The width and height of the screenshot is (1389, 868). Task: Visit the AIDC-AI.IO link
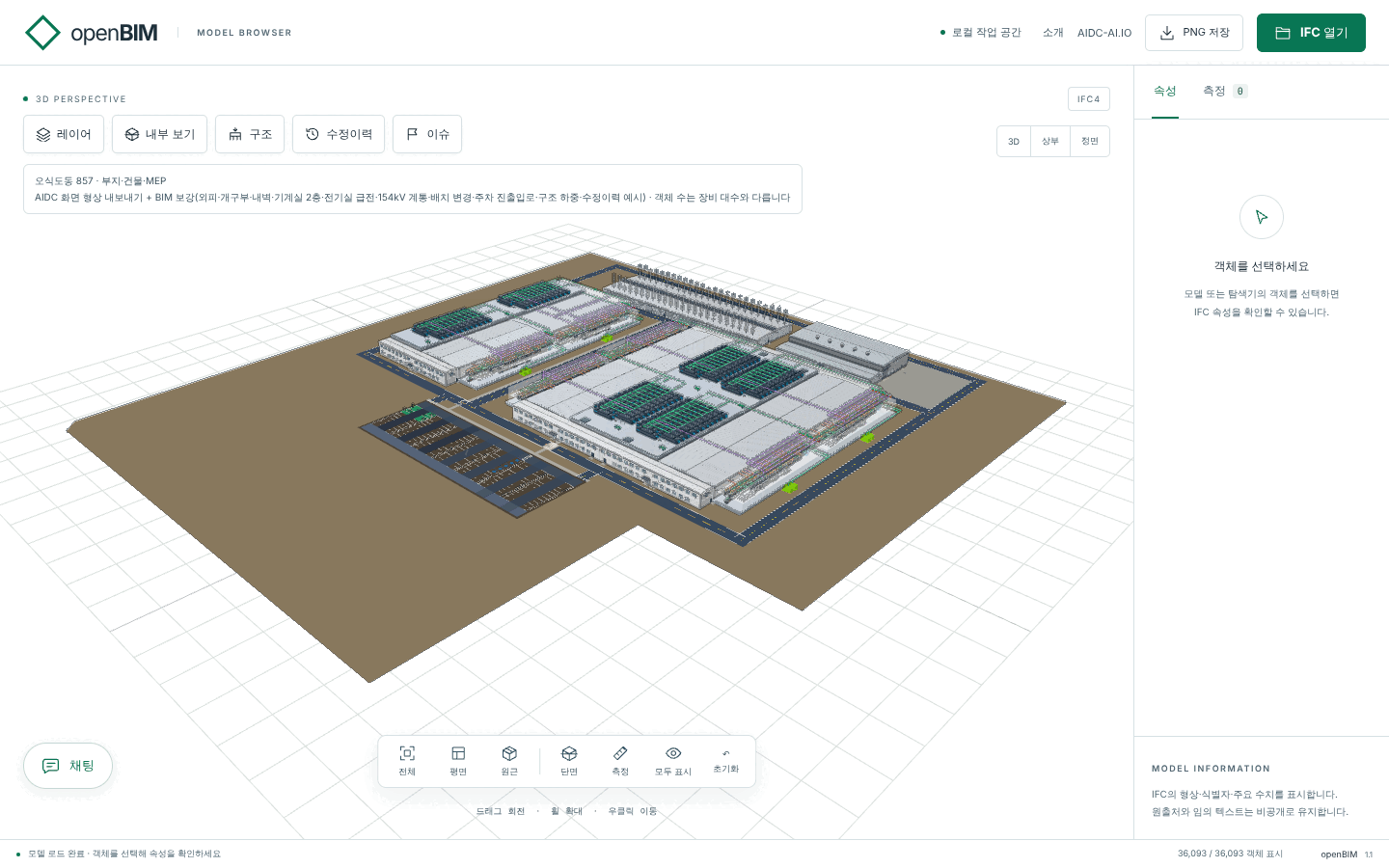[1104, 33]
